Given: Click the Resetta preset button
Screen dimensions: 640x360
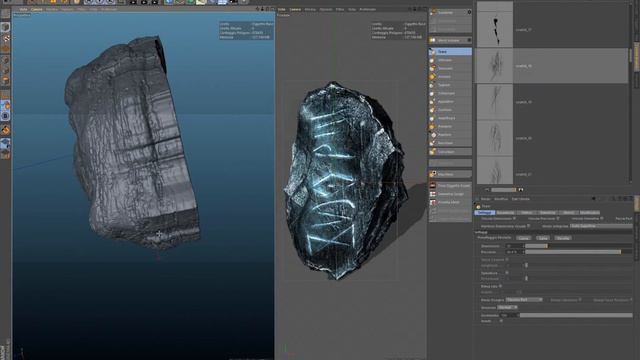Looking at the screenshot, I should coord(563,238).
